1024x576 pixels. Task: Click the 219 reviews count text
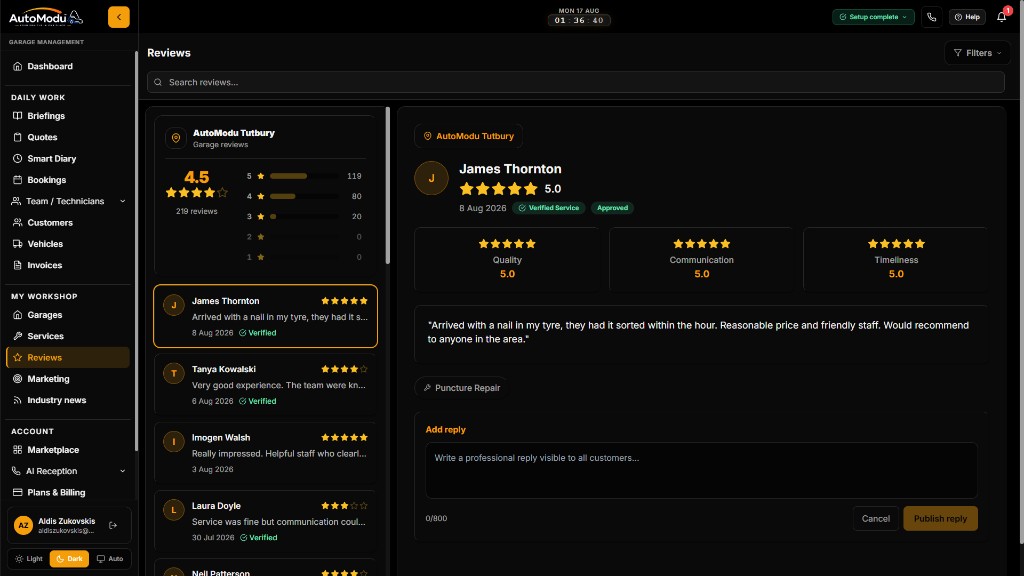197,212
